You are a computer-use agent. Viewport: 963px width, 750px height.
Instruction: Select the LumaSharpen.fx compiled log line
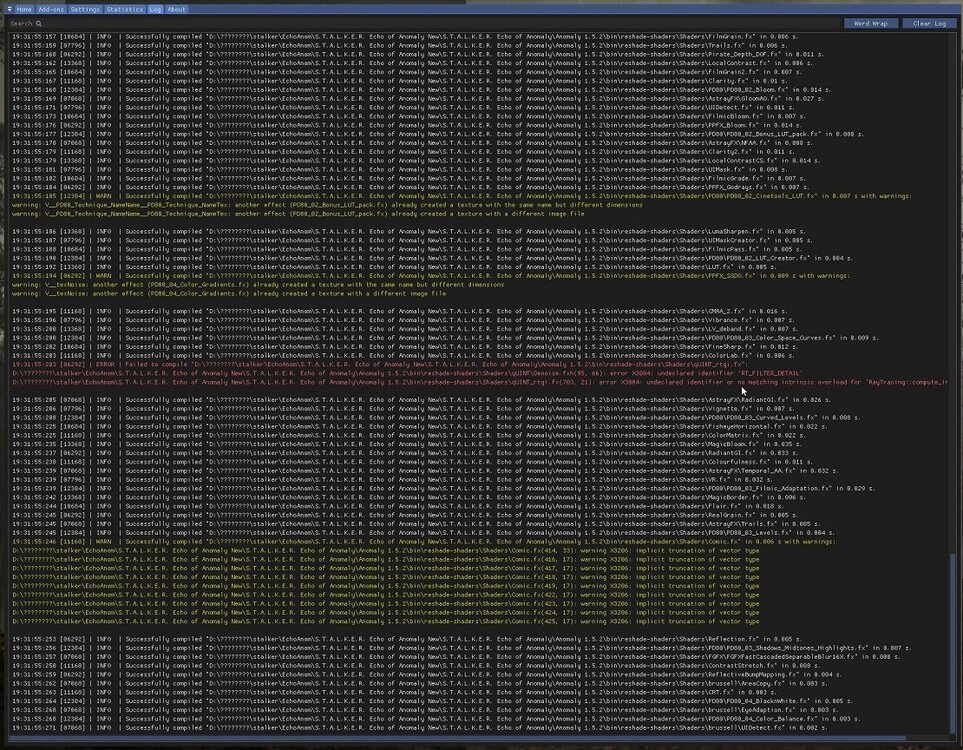tap(400, 231)
